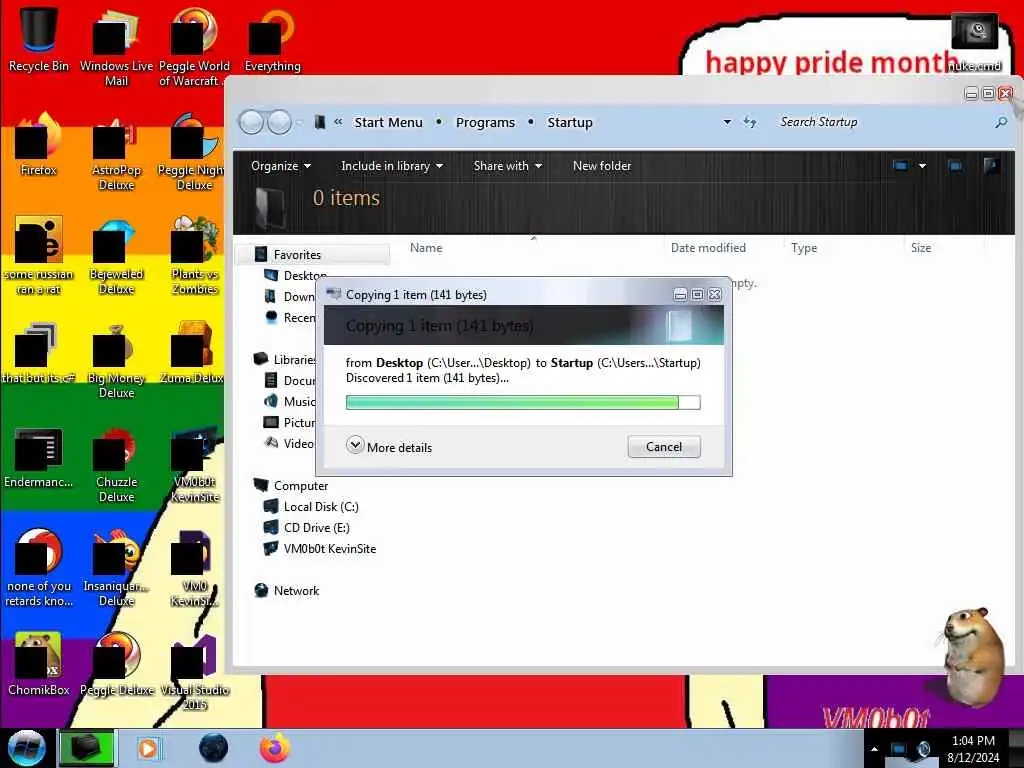This screenshot has height=768, width=1024.
Task: Select the ChomikBox desktop icon
Action: pos(39,664)
